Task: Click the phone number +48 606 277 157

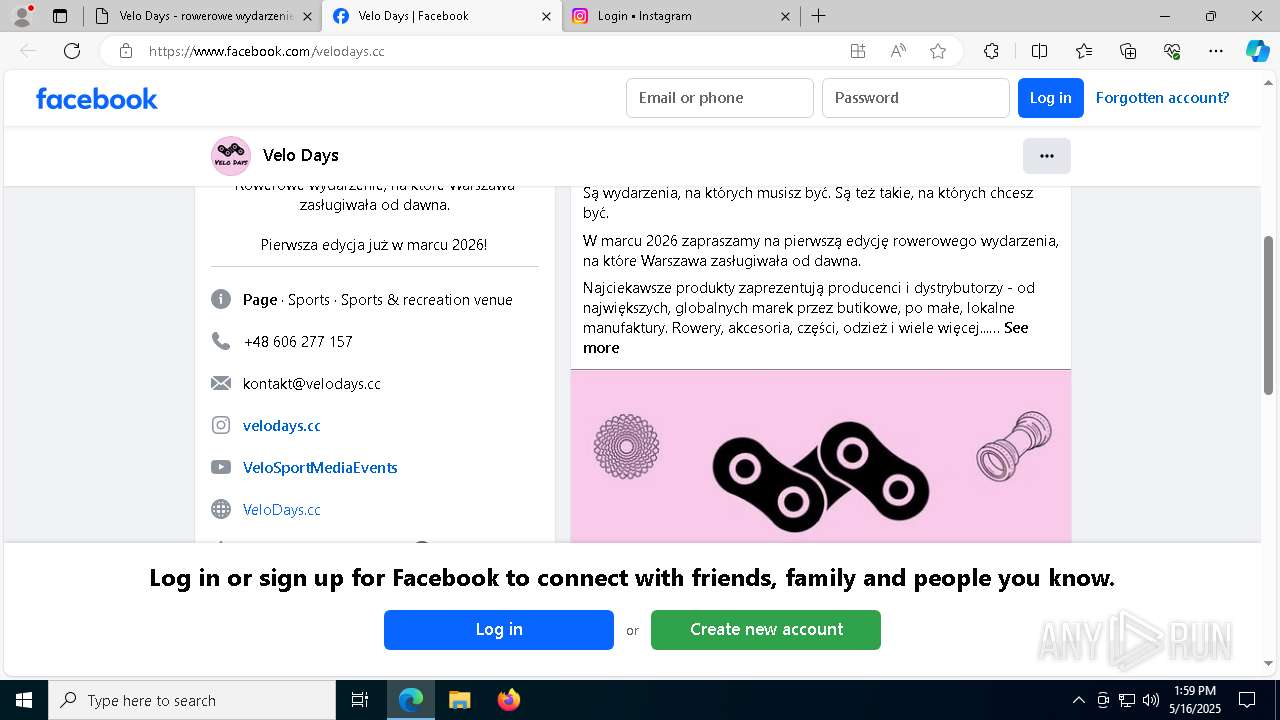Action: point(298,341)
